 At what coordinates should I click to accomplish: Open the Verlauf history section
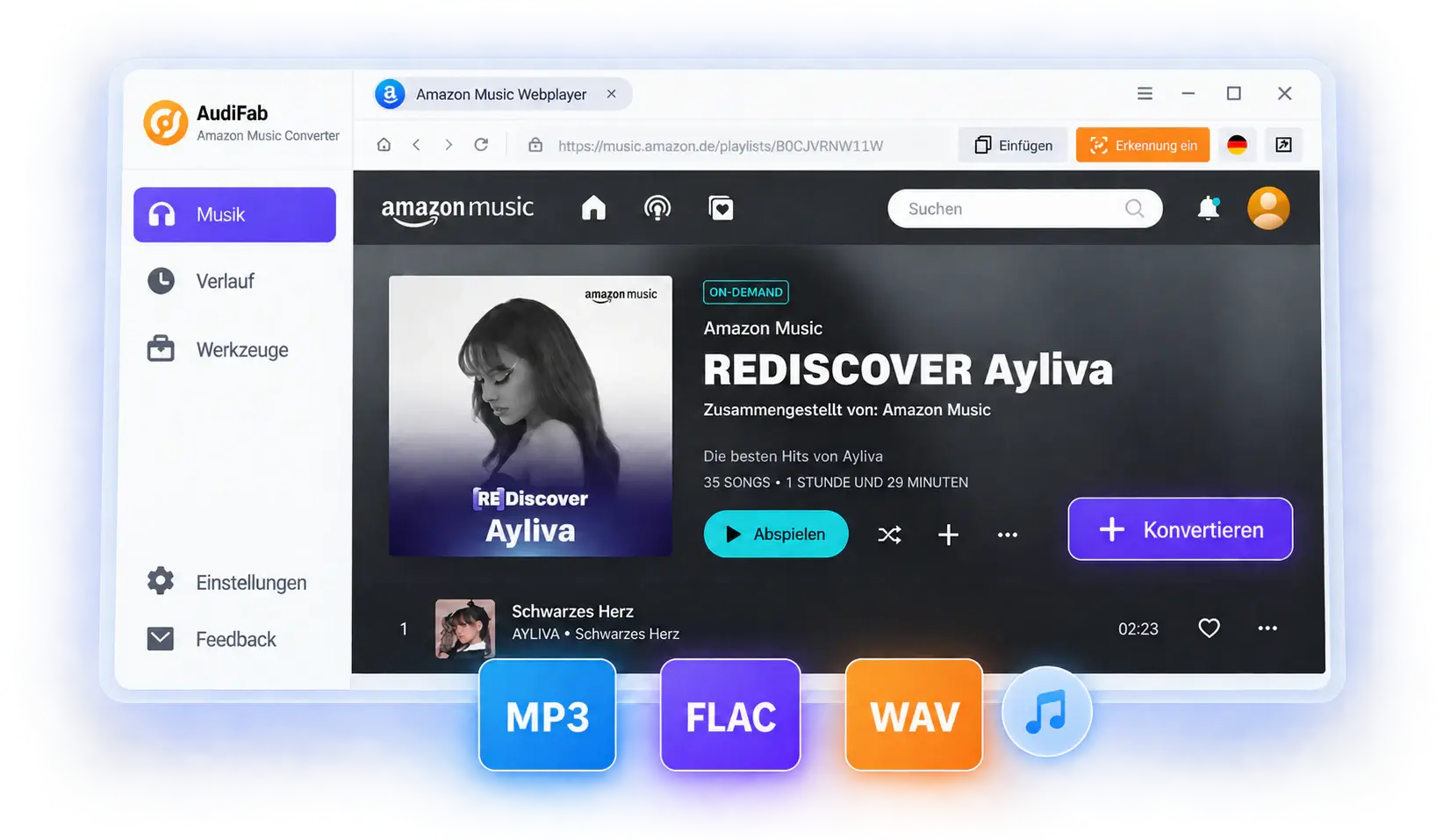click(201, 281)
